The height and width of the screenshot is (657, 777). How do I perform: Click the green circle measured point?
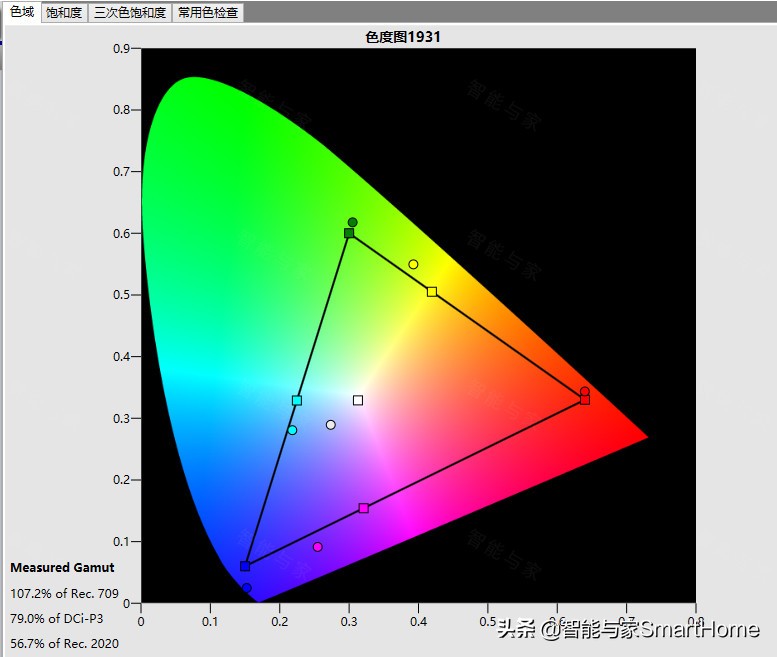point(352,222)
